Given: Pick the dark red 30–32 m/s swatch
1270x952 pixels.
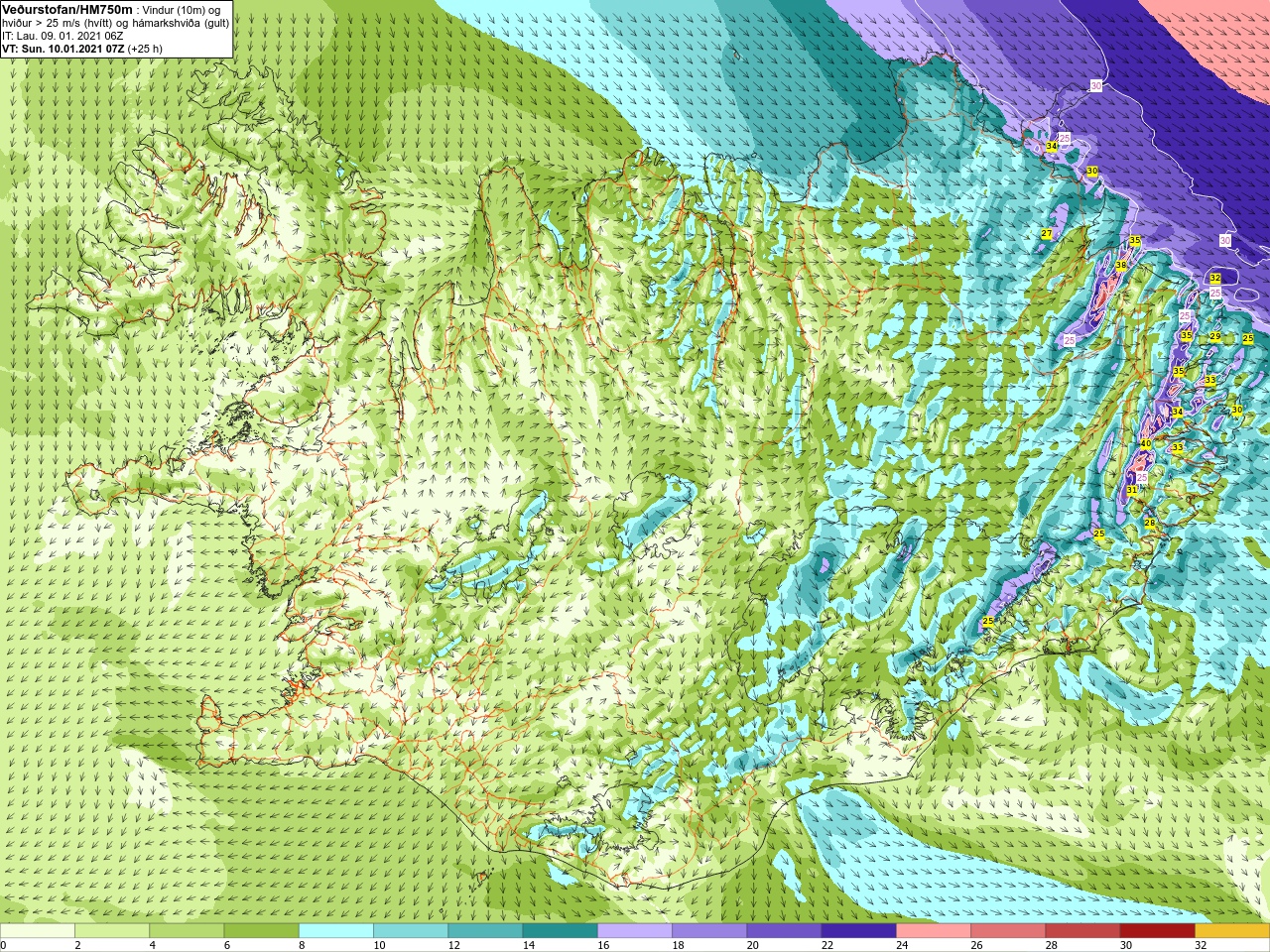Looking at the screenshot, I should pyautogui.click(x=1158, y=931).
